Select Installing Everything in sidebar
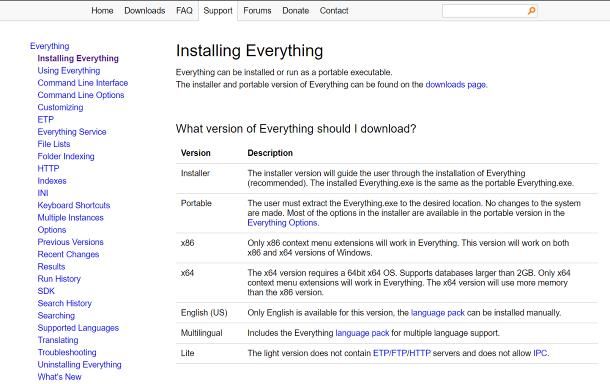Image resolution: width=610 pixels, height=384 pixels. pos(78,58)
